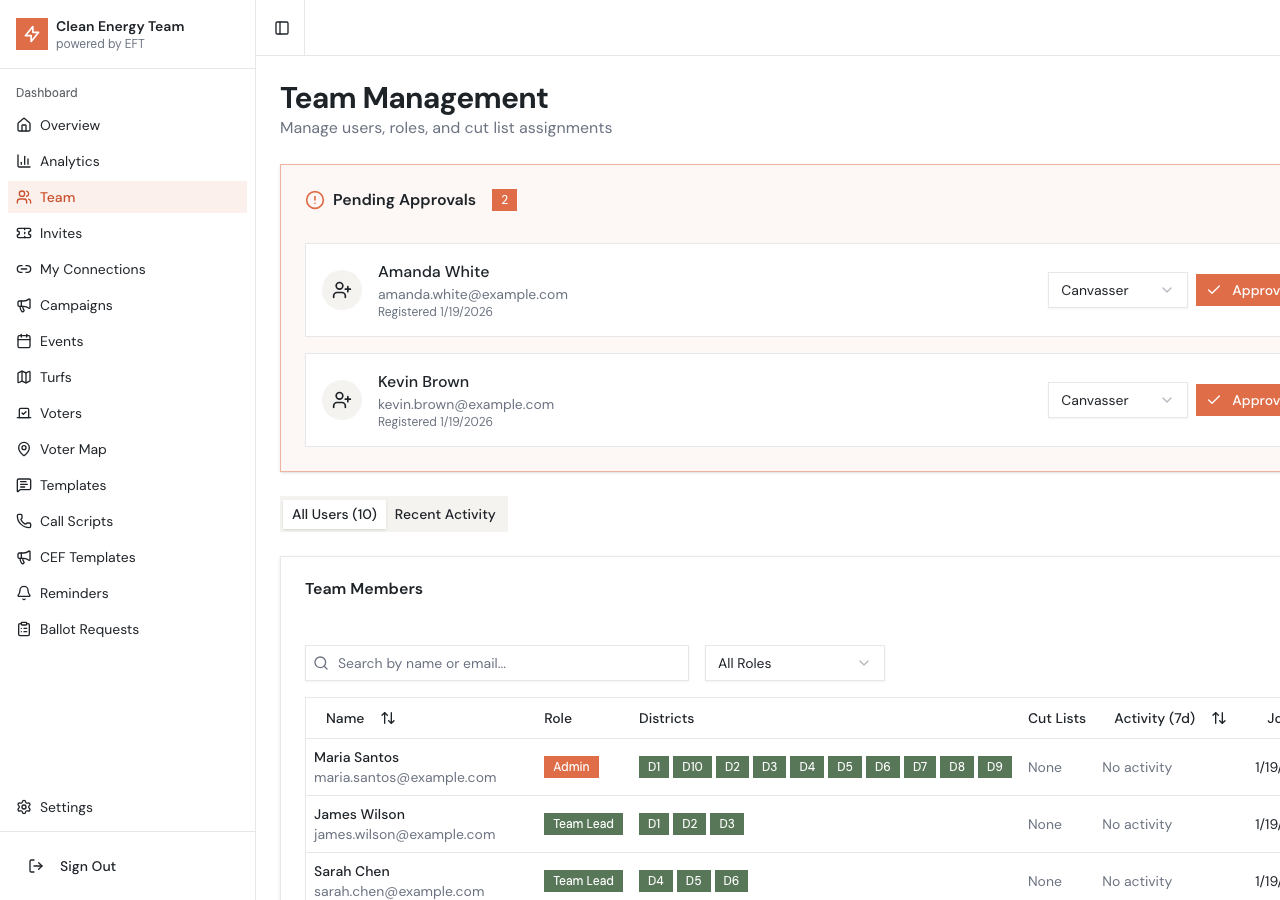Click Sign Out in the sidebar
Image resolution: width=1280 pixels, height=900 pixels.
(87, 866)
